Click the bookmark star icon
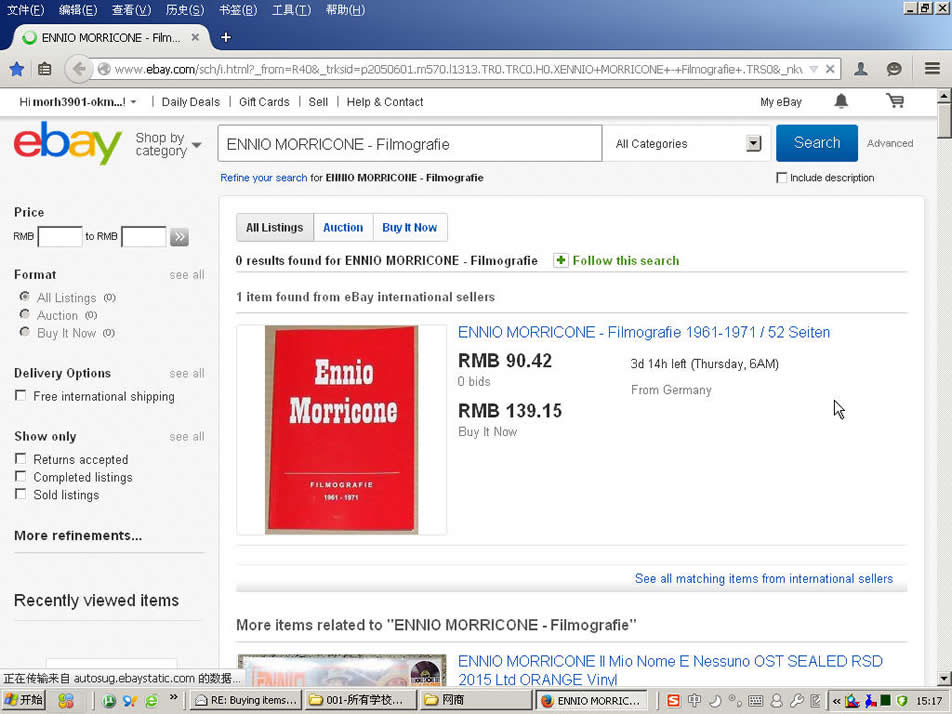 pyautogui.click(x=16, y=69)
